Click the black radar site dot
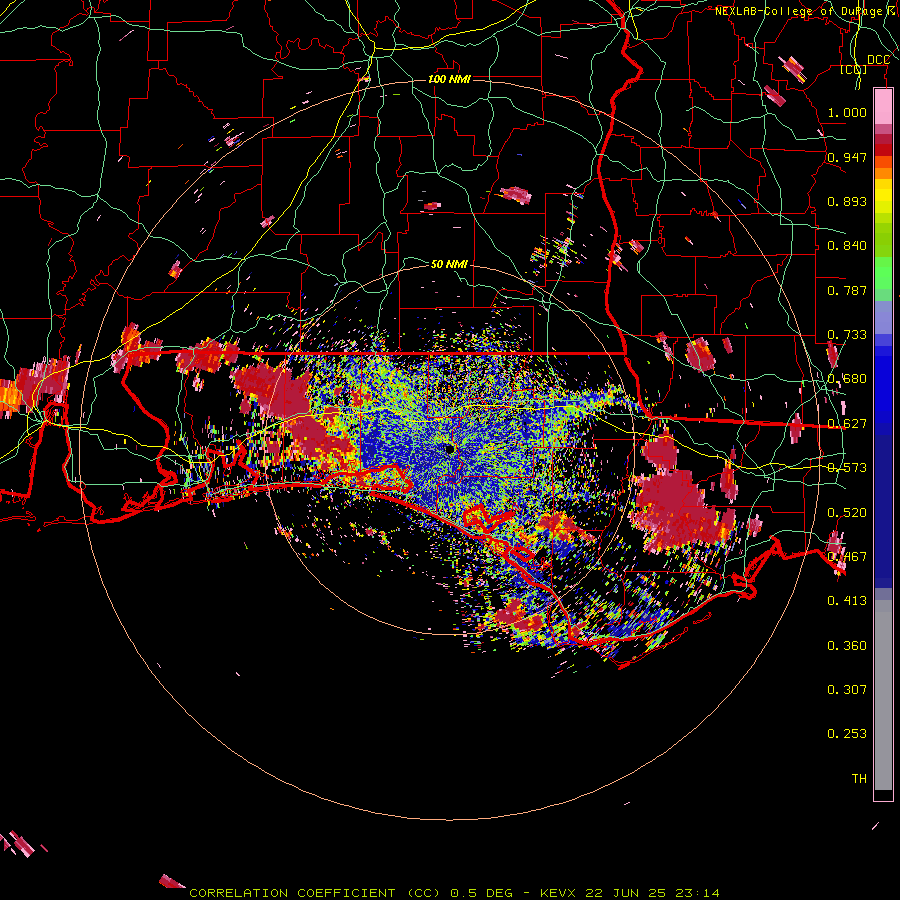 [x=450, y=449]
